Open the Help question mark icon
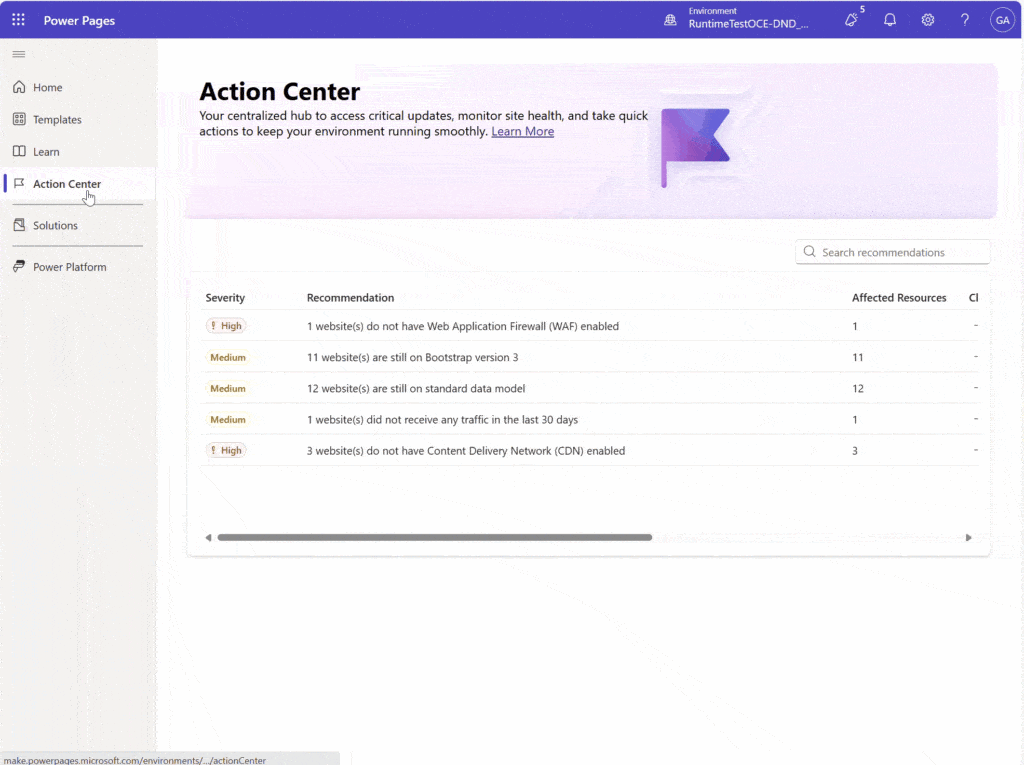Viewport: 1024px width, 765px height. 965,20
